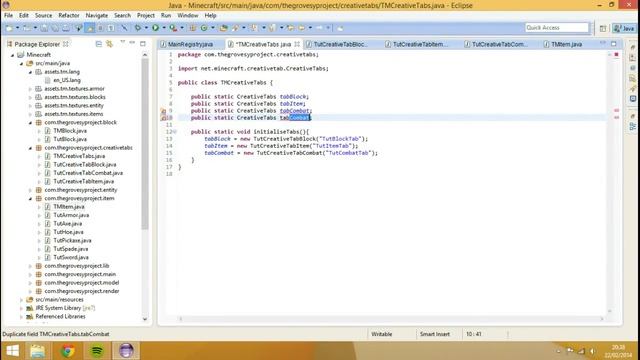This screenshot has height=360, width=640.
Task: Open File Explorer from taskbar
Action: click(x=38, y=350)
